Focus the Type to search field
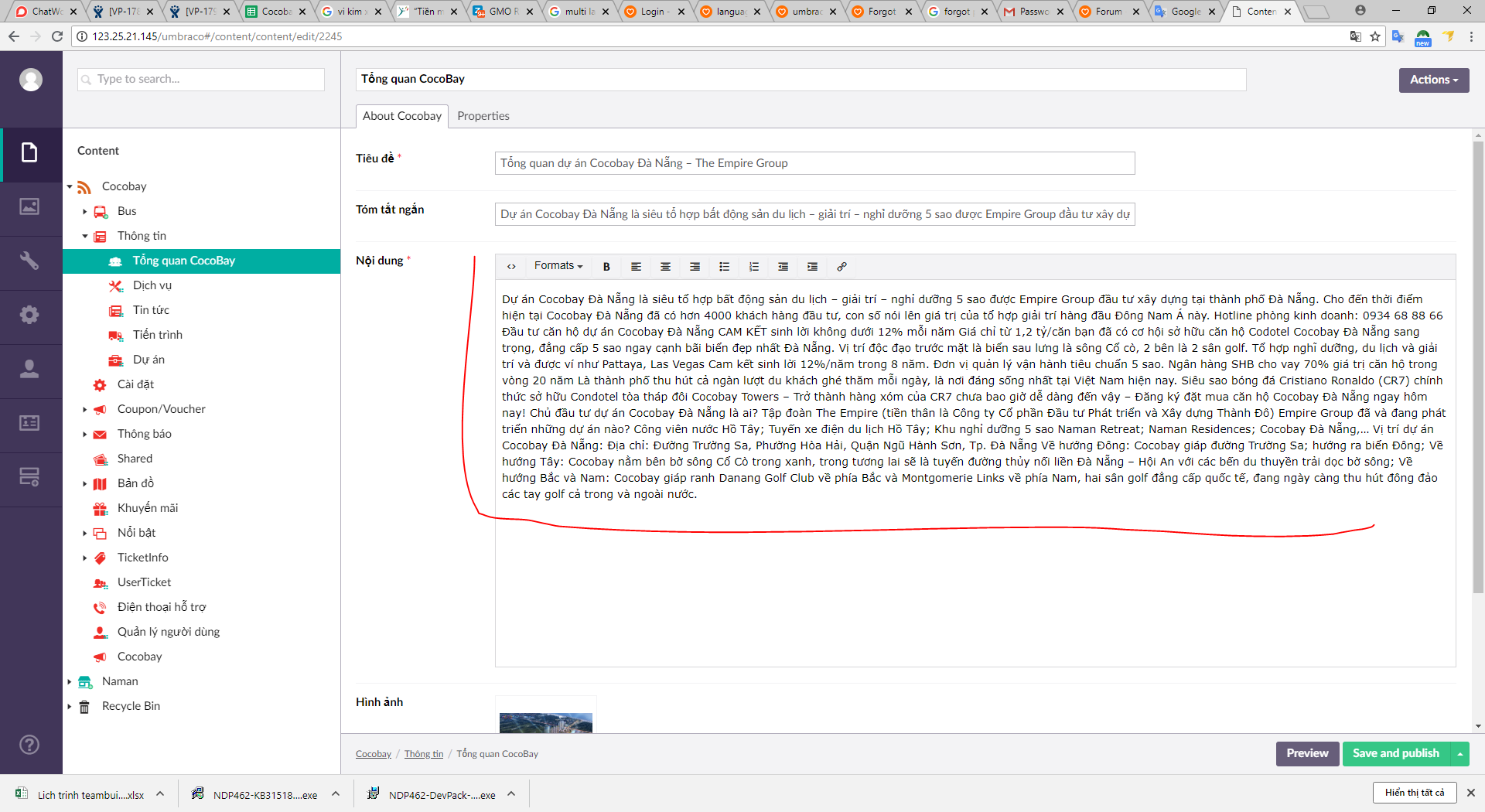The height and width of the screenshot is (812, 1485). (201, 79)
